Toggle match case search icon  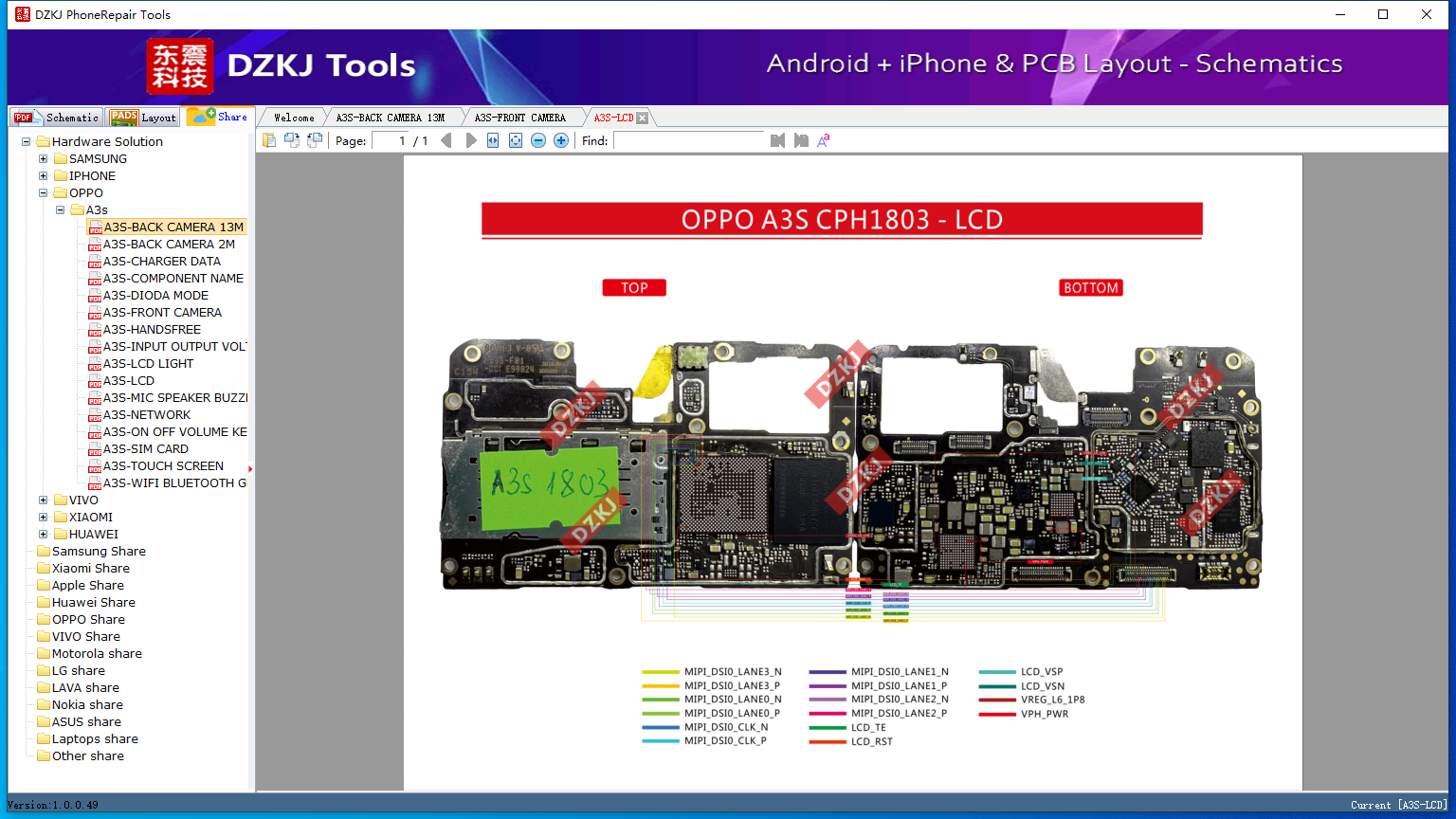click(824, 140)
